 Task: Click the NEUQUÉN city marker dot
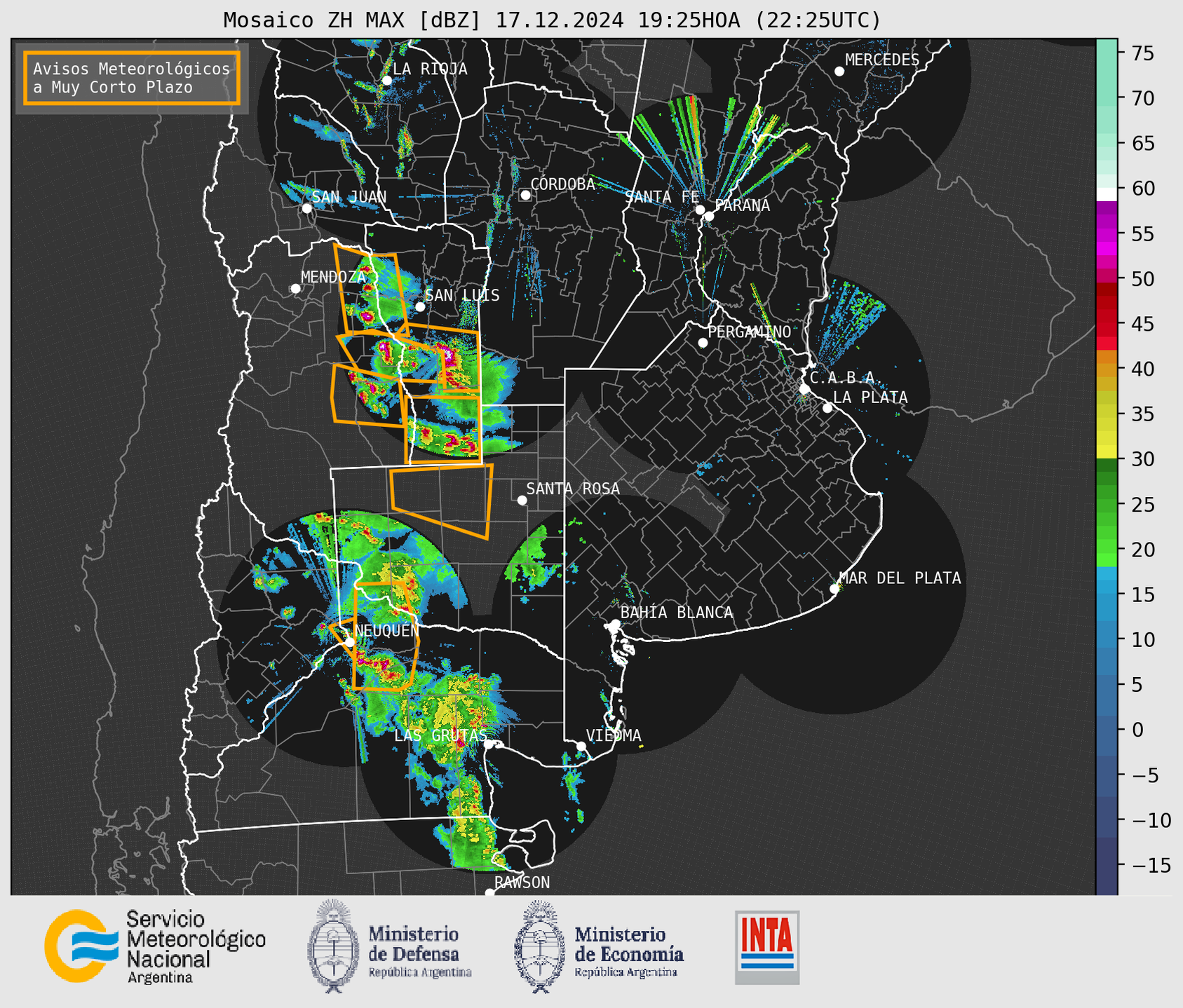[349, 642]
